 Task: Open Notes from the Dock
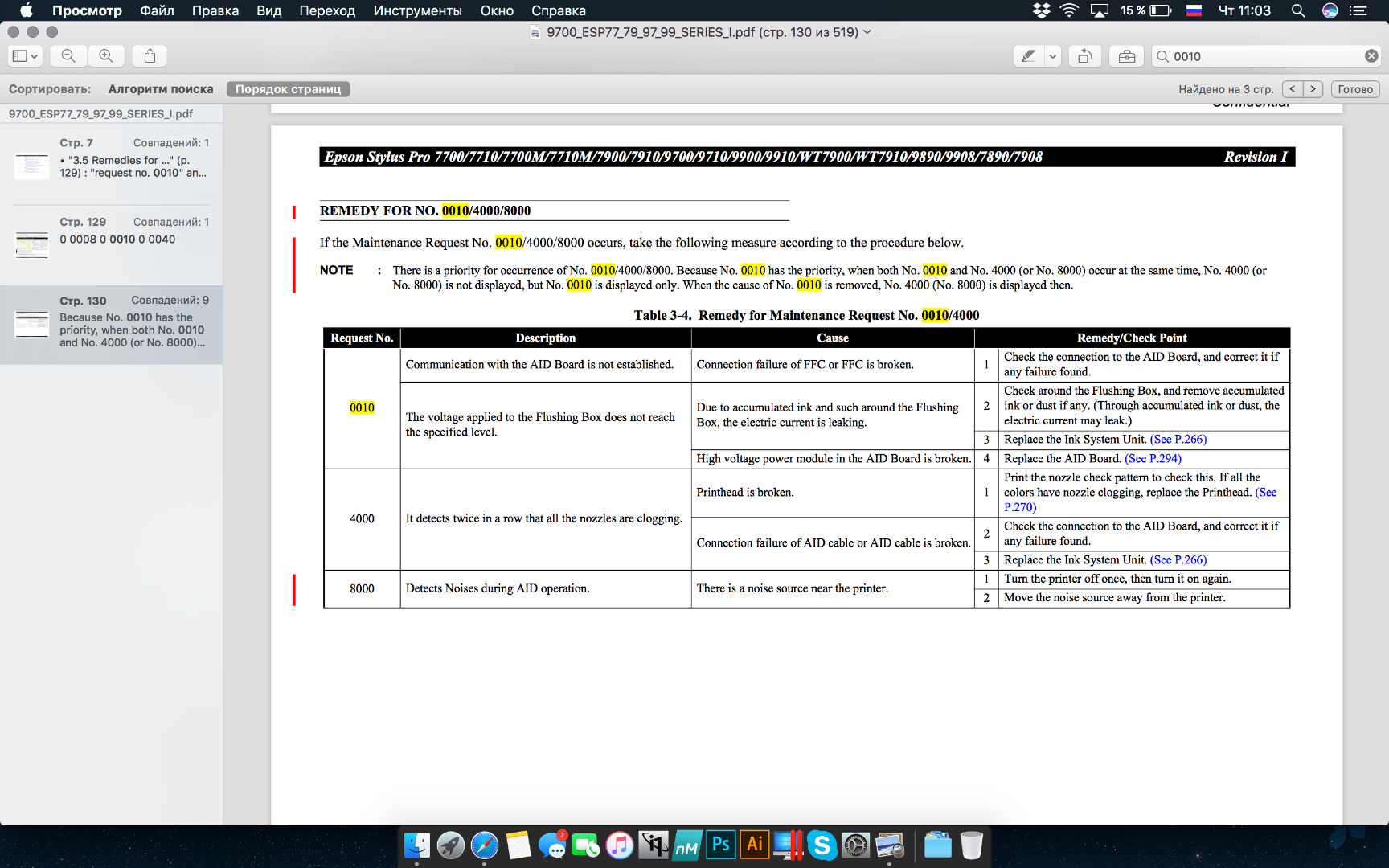(x=518, y=845)
